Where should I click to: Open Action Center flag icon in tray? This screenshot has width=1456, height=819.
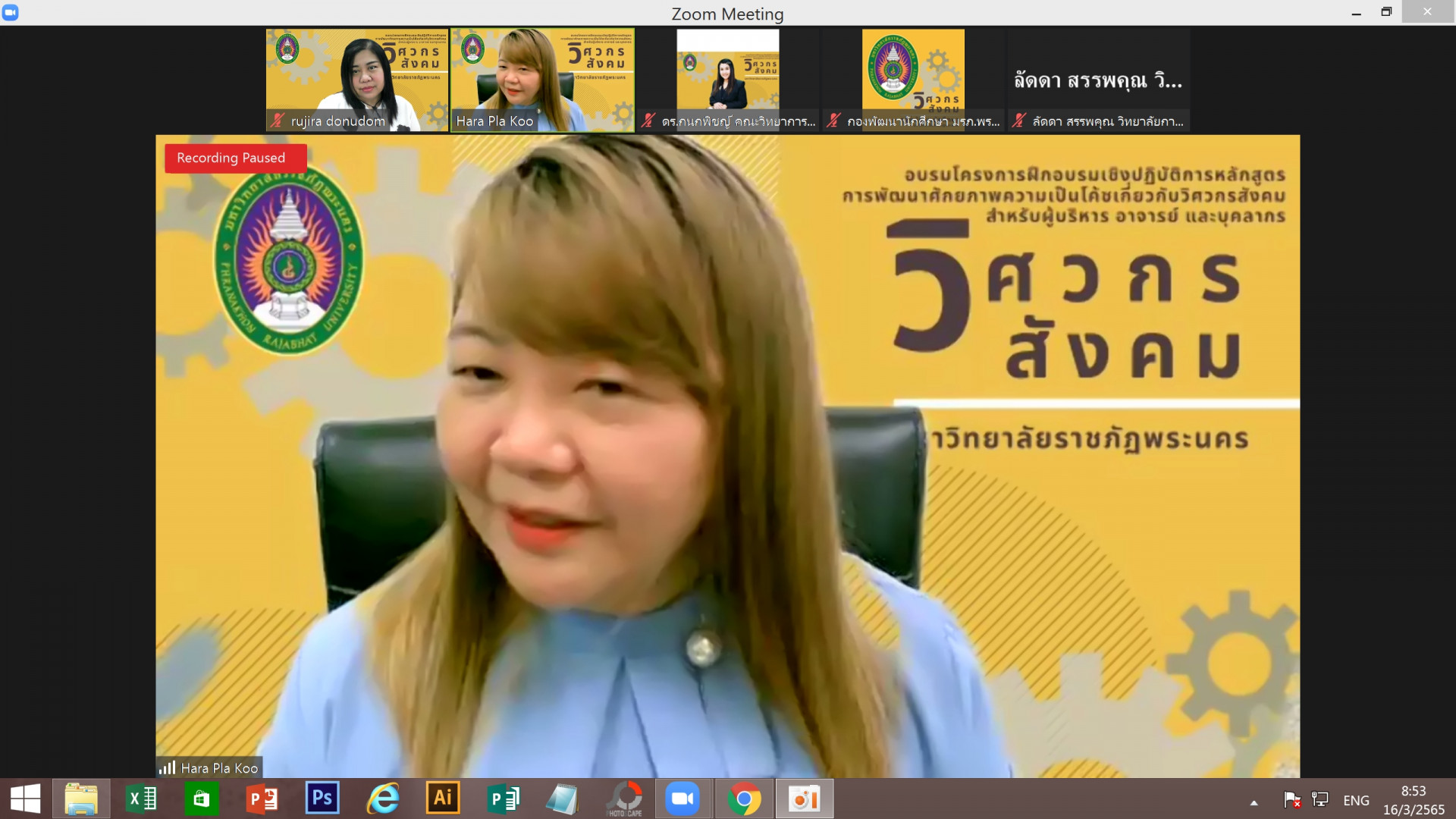tap(1291, 799)
